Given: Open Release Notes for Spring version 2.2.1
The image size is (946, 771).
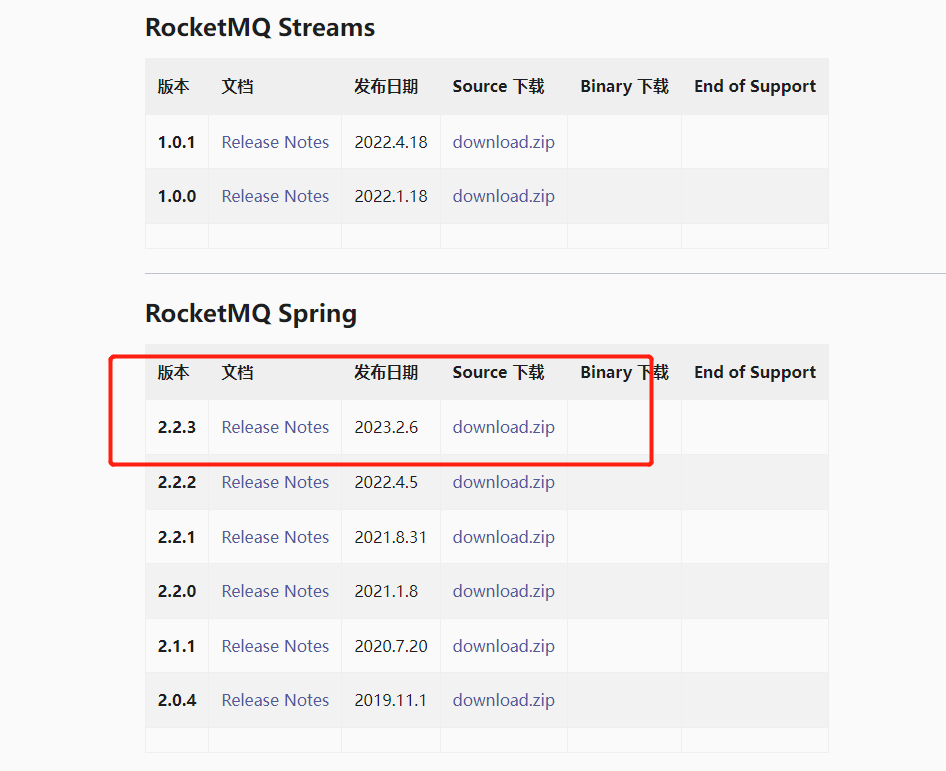Looking at the screenshot, I should pyautogui.click(x=275, y=538).
